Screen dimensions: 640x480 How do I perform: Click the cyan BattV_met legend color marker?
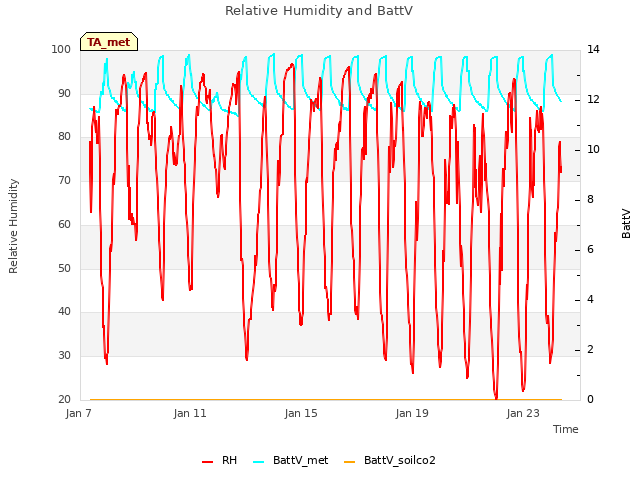tap(258, 462)
